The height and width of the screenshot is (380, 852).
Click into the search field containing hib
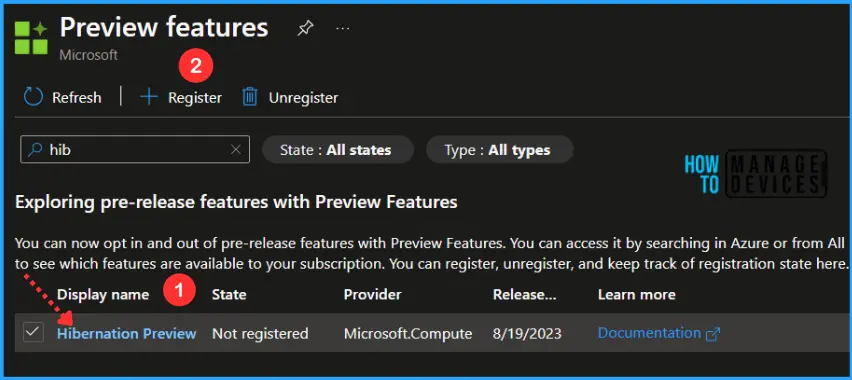(x=135, y=149)
